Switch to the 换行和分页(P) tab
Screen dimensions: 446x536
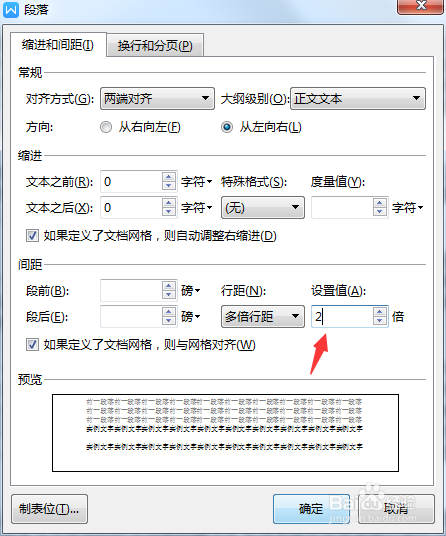coord(155,45)
